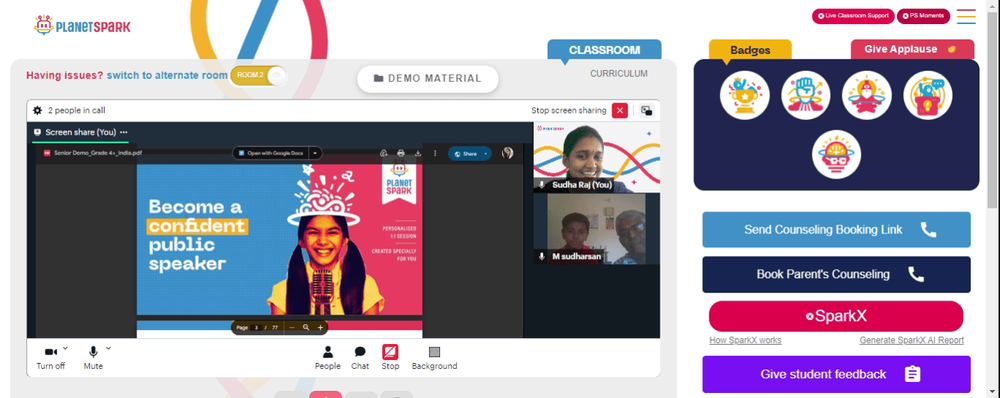
Task: Click the PlanetSpark logo
Action: point(82,26)
